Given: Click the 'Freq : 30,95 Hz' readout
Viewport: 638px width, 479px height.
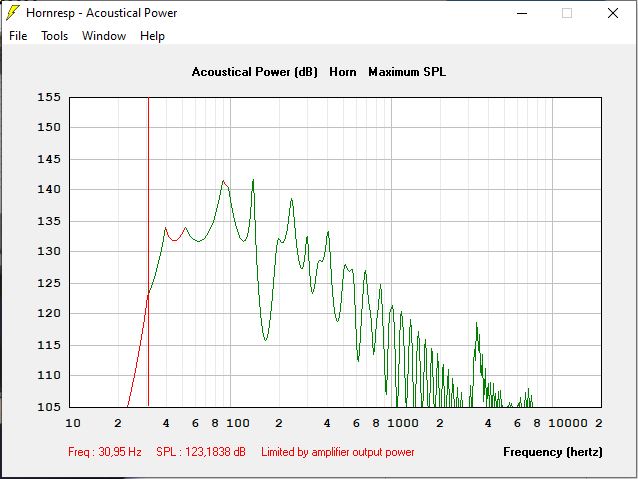Looking at the screenshot, I should [105, 452].
